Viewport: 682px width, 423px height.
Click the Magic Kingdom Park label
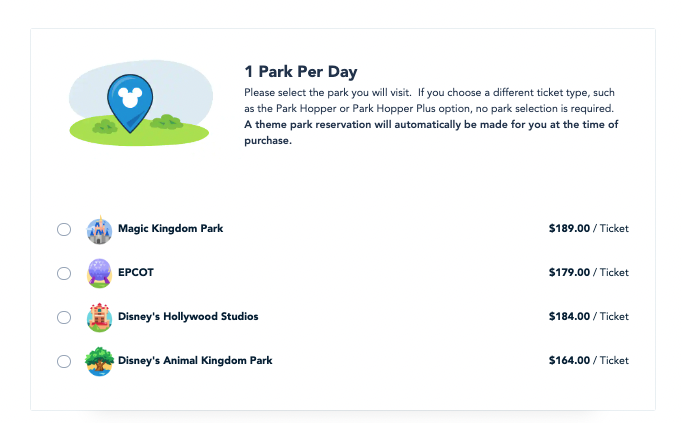[x=170, y=229]
